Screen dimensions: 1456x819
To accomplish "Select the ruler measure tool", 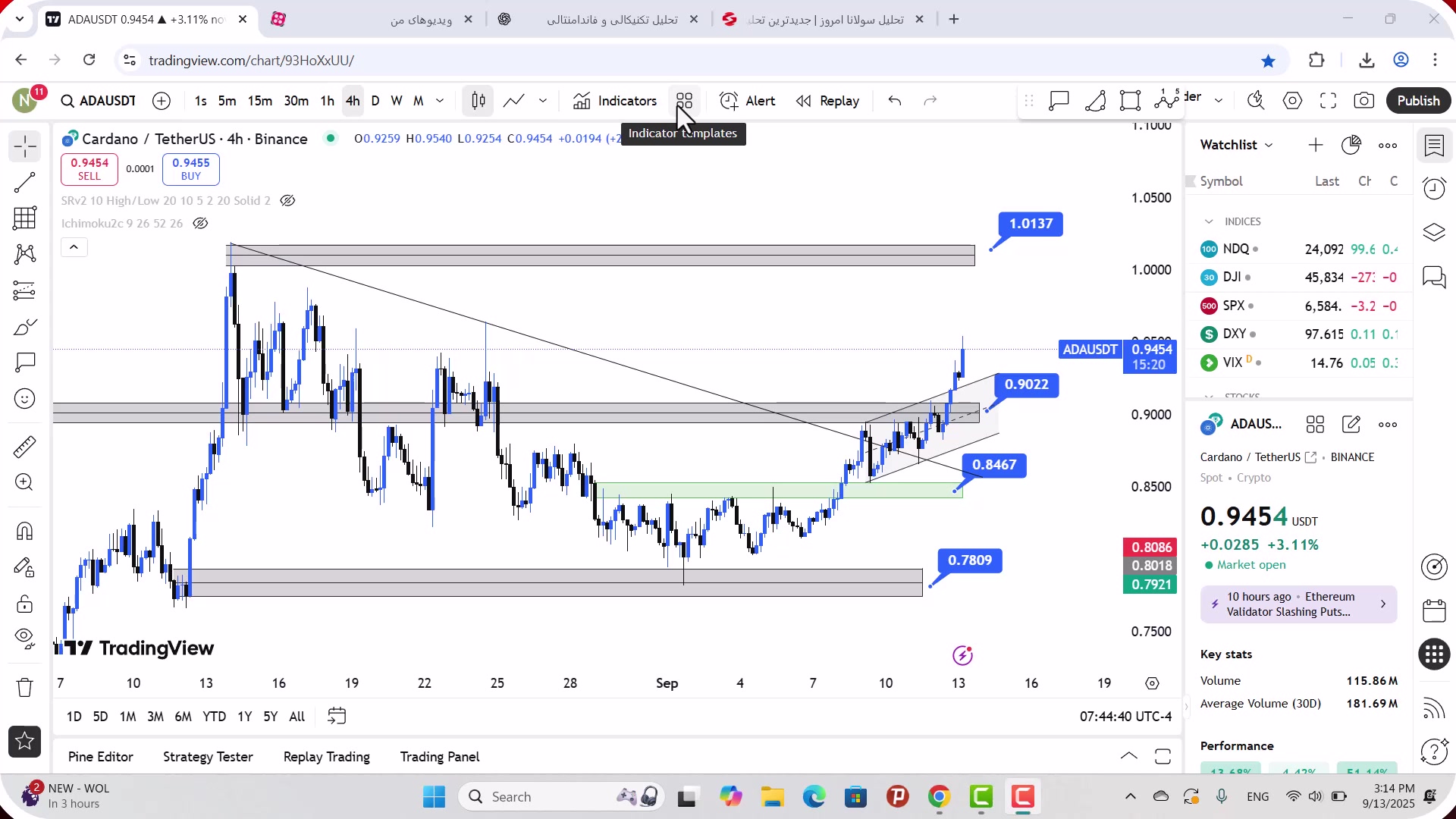I will point(25,447).
